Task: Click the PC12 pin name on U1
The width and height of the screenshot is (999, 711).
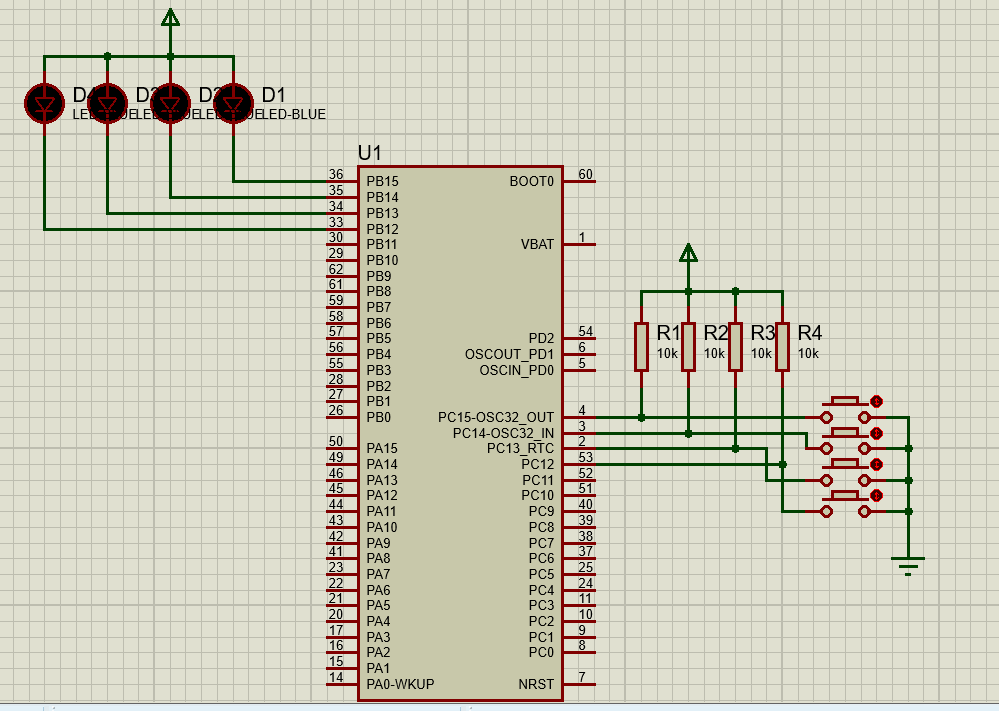Action: 538,464
